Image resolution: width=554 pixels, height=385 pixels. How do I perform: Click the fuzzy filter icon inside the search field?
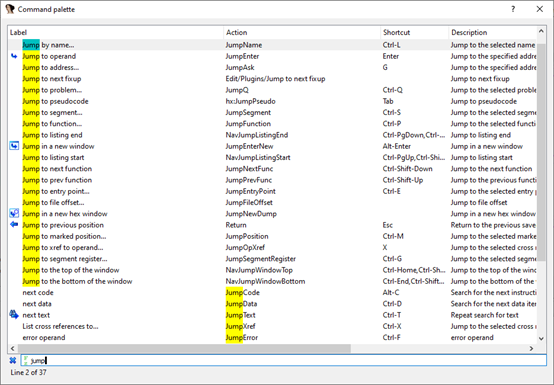(25, 360)
